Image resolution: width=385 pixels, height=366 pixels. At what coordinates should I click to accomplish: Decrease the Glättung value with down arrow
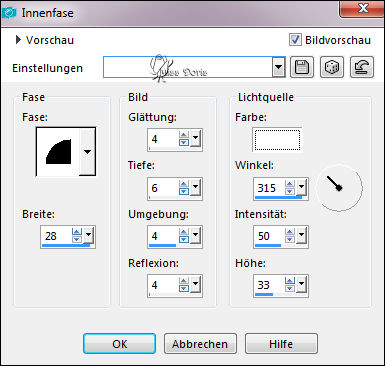[x=184, y=142]
